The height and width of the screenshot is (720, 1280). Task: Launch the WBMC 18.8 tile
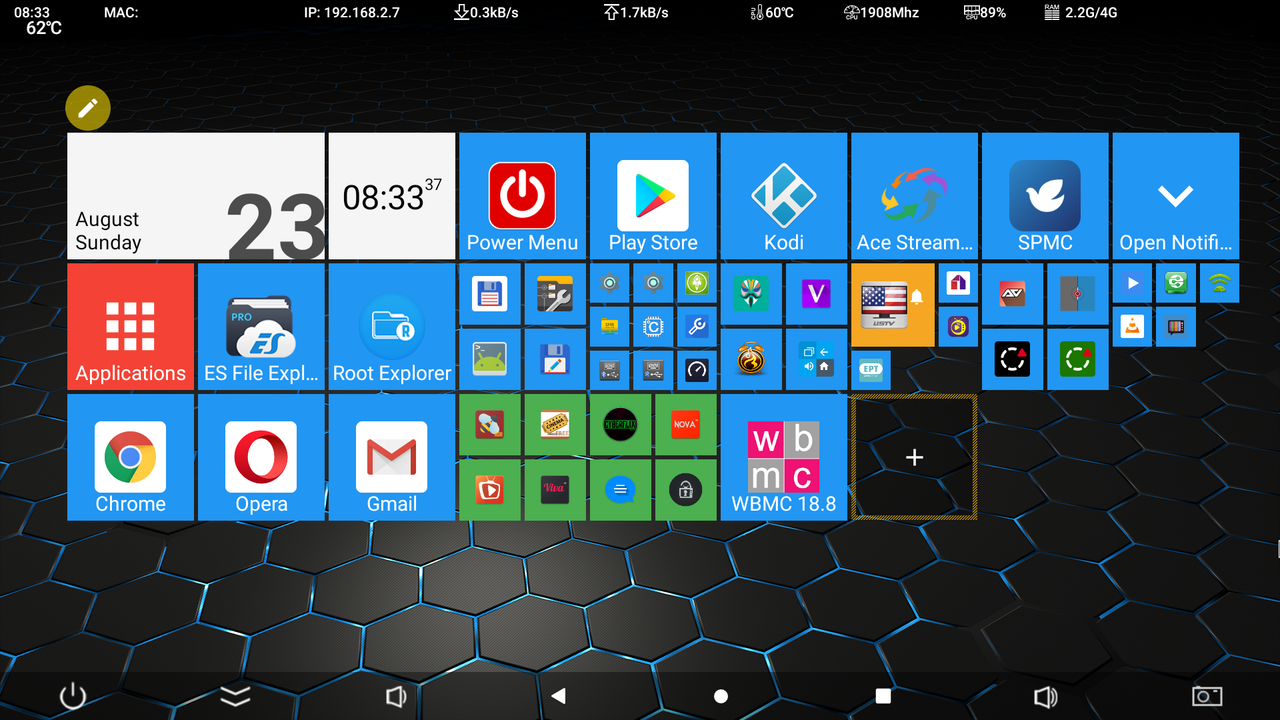tap(783, 457)
